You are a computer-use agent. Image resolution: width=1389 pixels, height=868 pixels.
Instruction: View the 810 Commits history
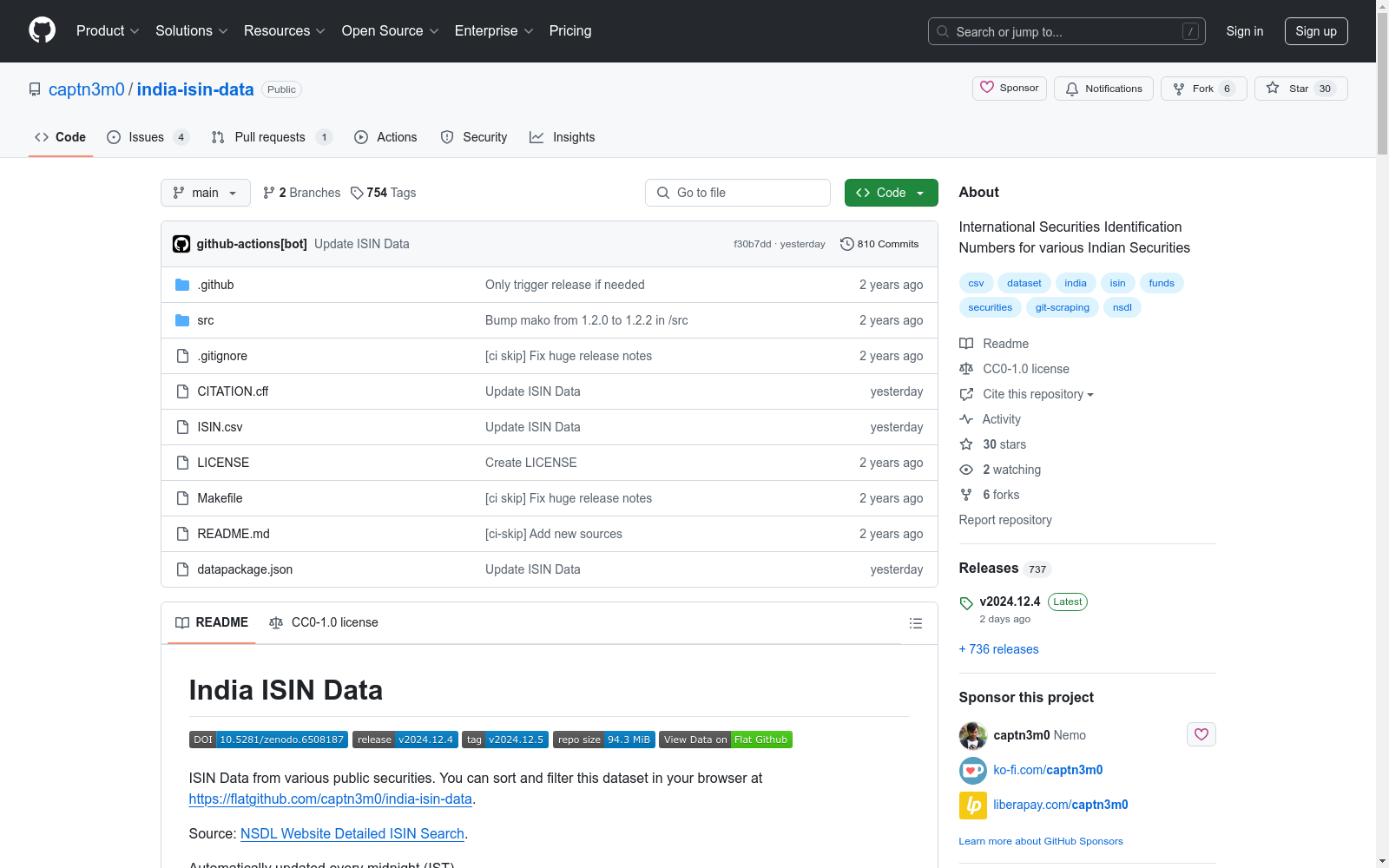click(x=879, y=244)
